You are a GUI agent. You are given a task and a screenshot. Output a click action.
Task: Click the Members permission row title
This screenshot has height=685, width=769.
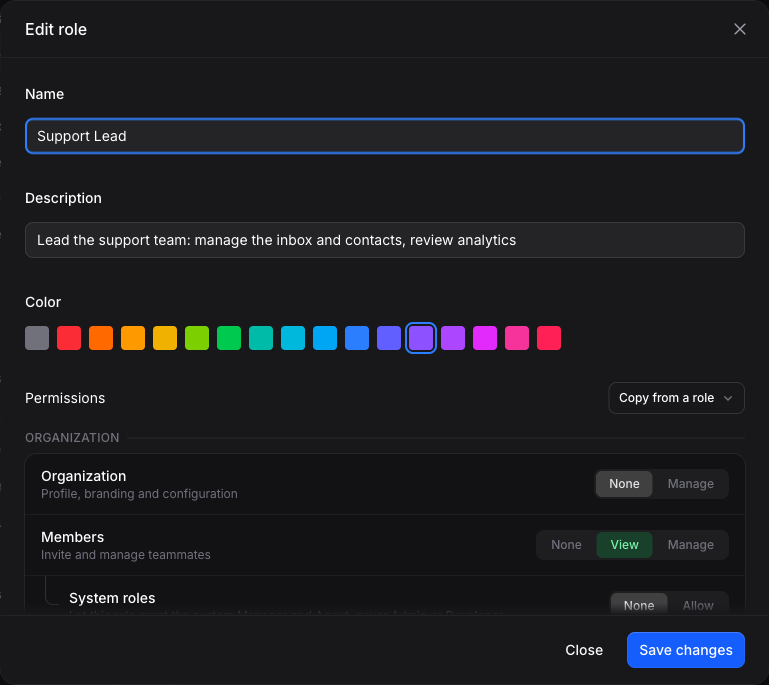(73, 537)
